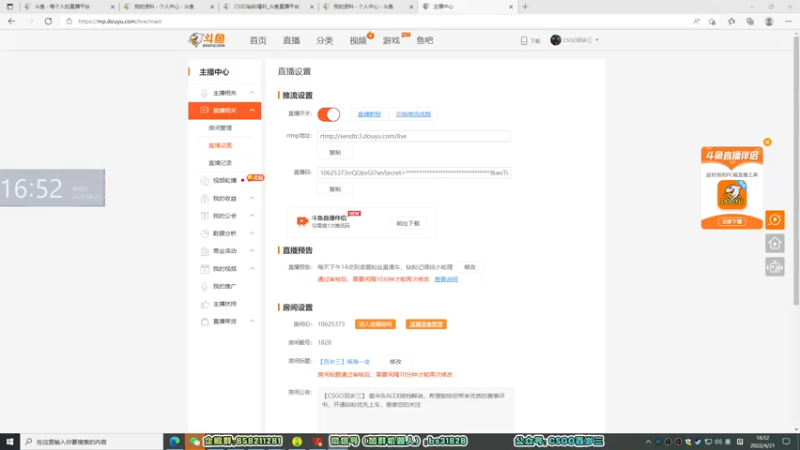Click the 我的视频 video icon
Image resolution: width=800 pixels, height=450 pixels.
pyautogui.click(x=205, y=269)
